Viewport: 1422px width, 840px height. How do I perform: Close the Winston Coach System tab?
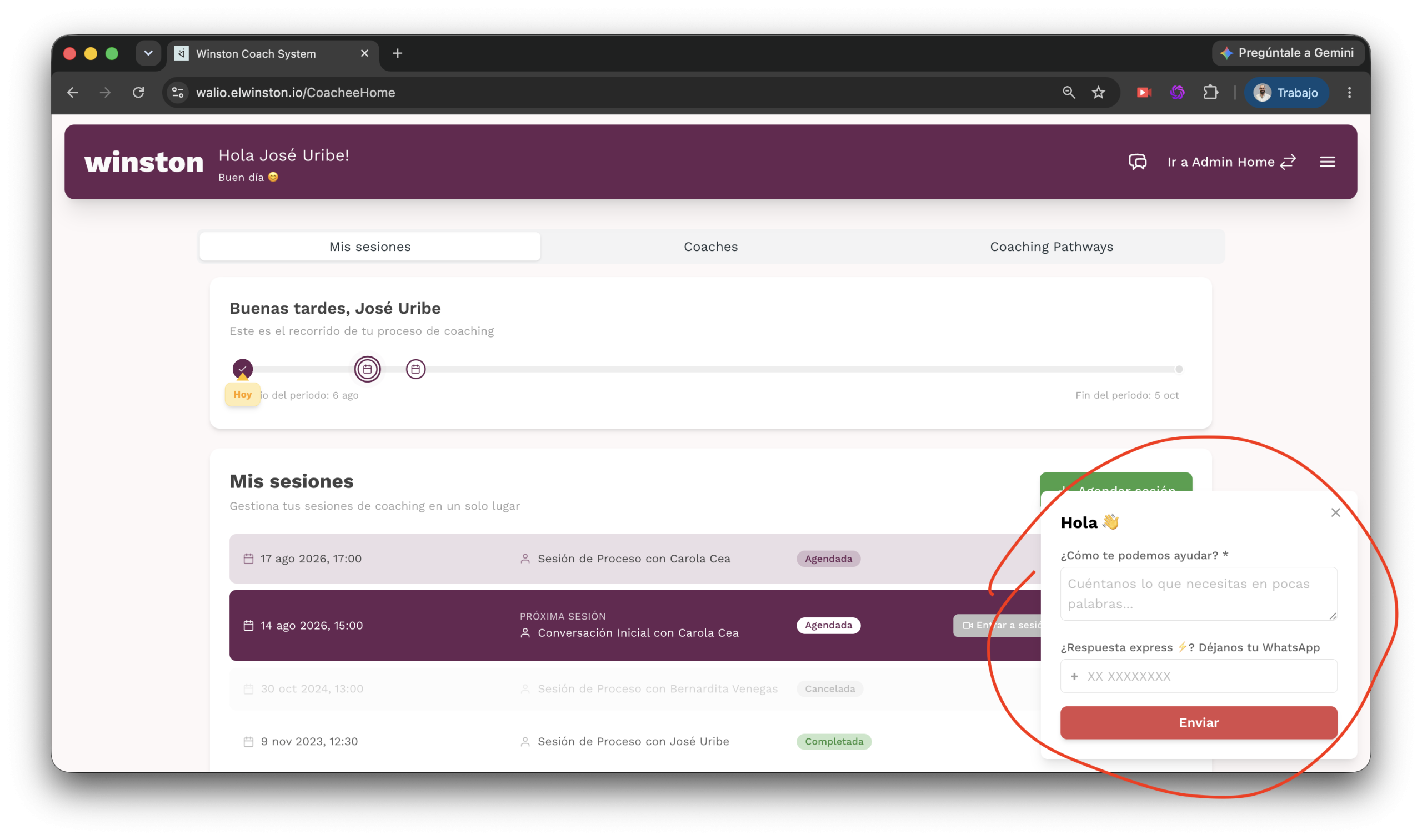(x=365, y=53)
